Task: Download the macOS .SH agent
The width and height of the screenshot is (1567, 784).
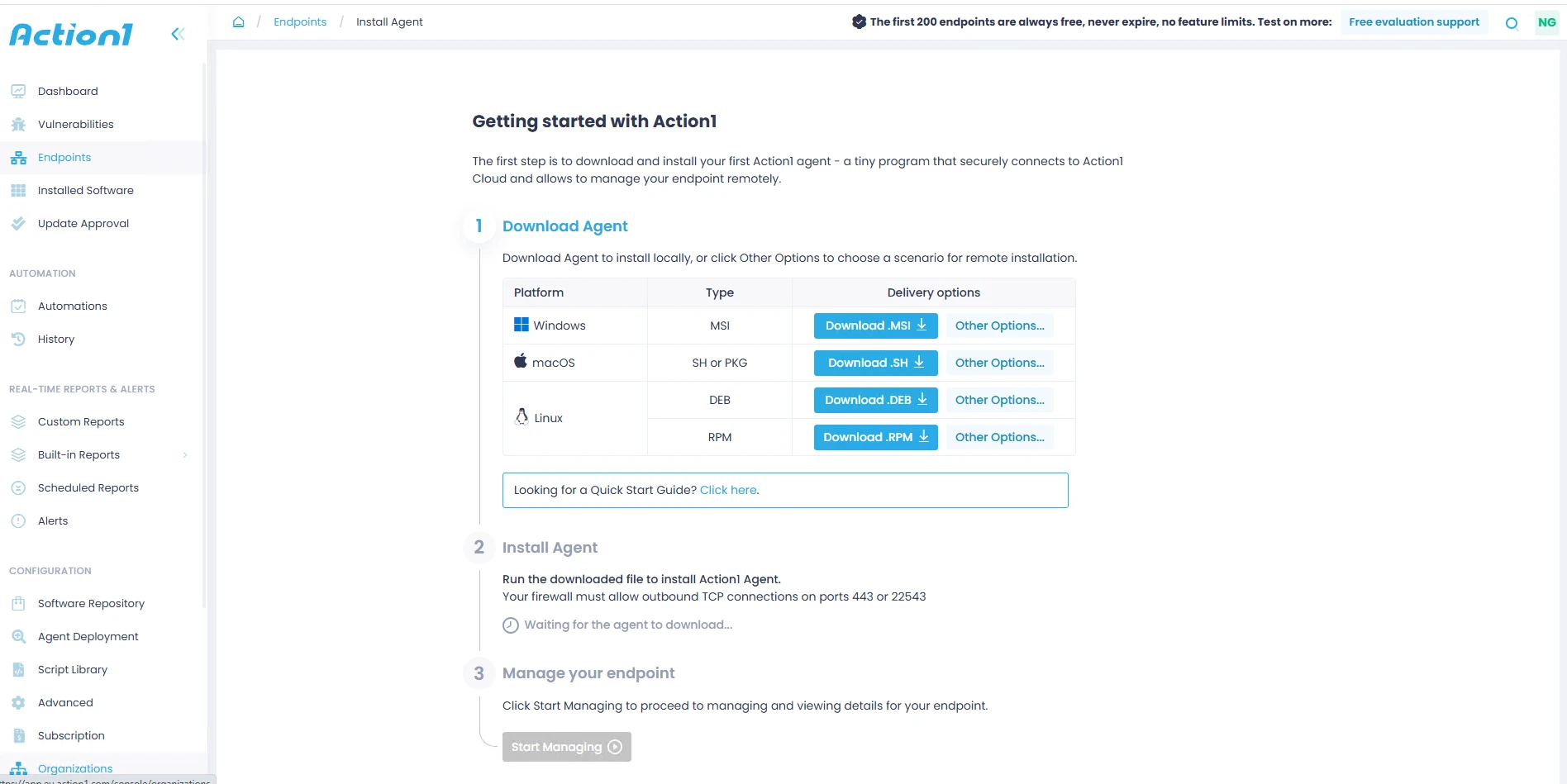Action: tap(876, 363)
